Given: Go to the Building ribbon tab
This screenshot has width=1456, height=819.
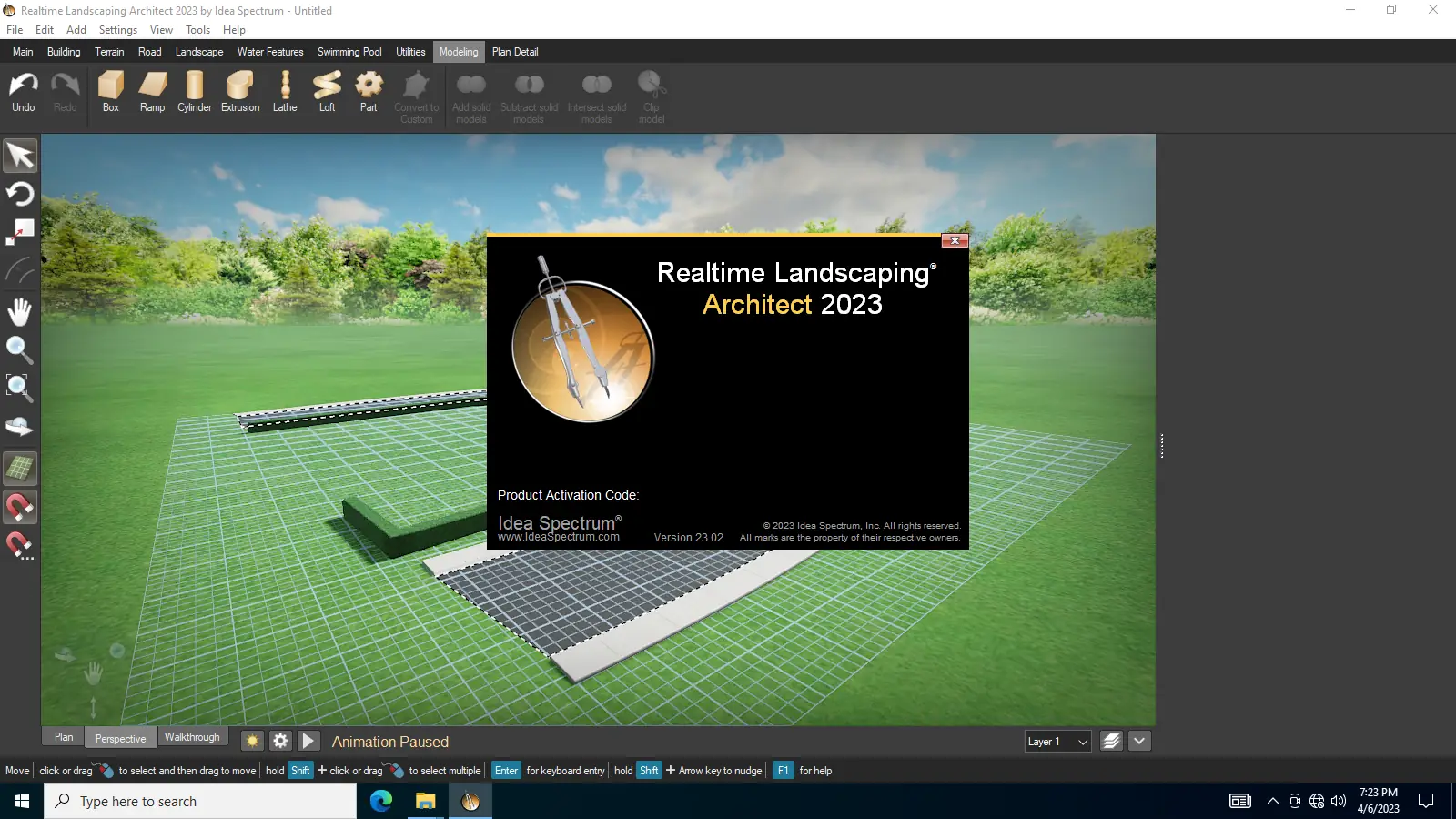Looking at the screenshot, I should tap(64, 52).
